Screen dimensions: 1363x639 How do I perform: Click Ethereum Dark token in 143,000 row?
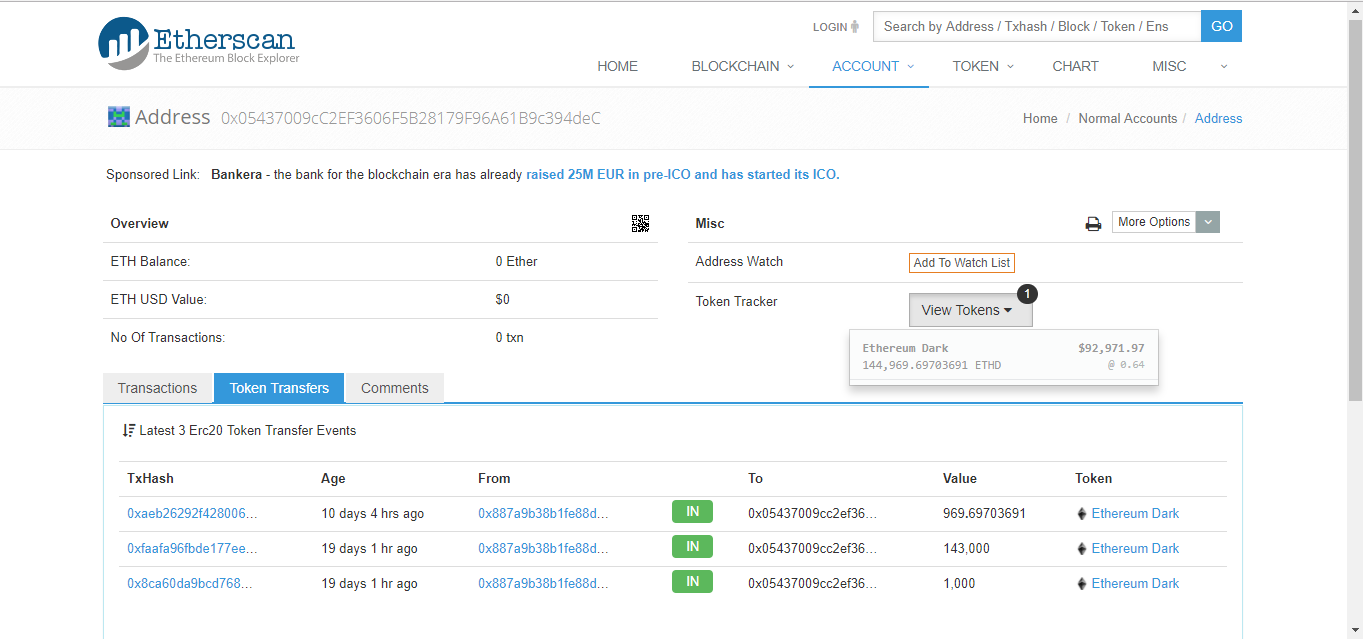click(x=1135, y=549)
